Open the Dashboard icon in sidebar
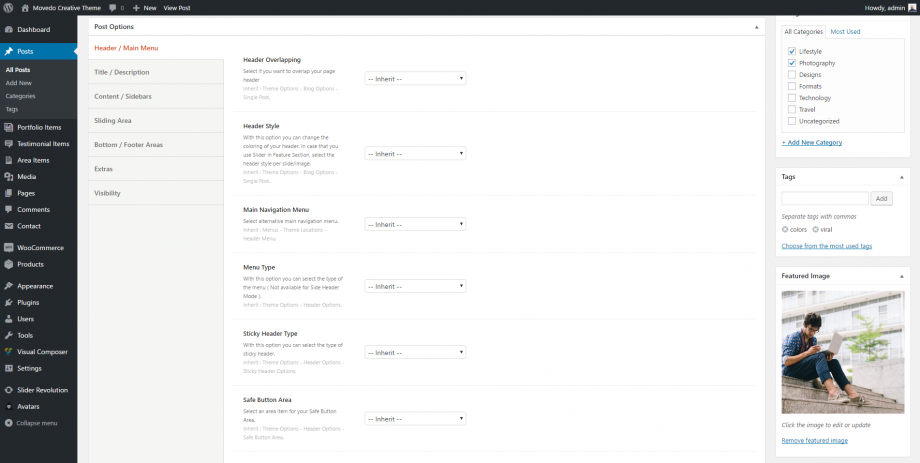 click(x=9, y=30)
